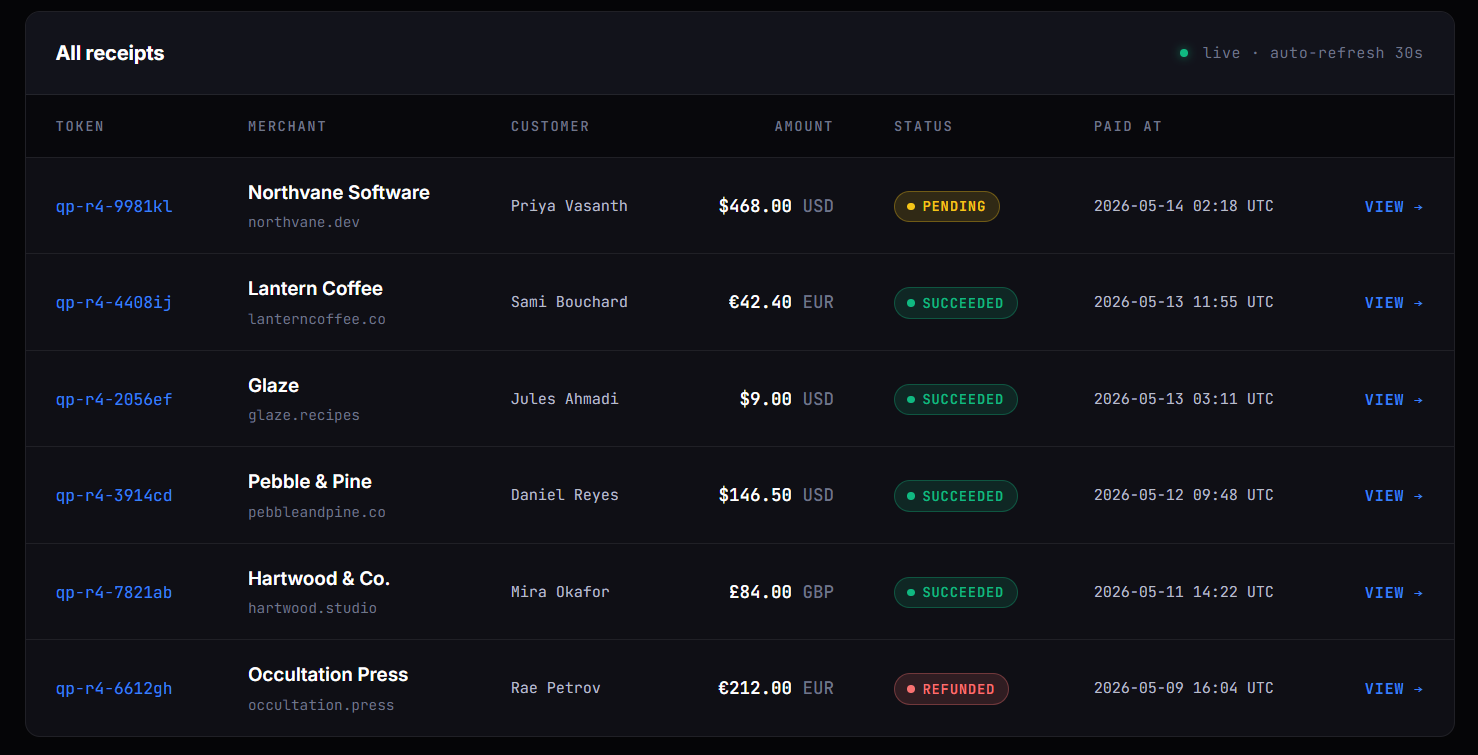Select merchant name Lantern Coffee
Image resolution: width=1478 pixels, height=755 pixels.
[x=315, y=289]
